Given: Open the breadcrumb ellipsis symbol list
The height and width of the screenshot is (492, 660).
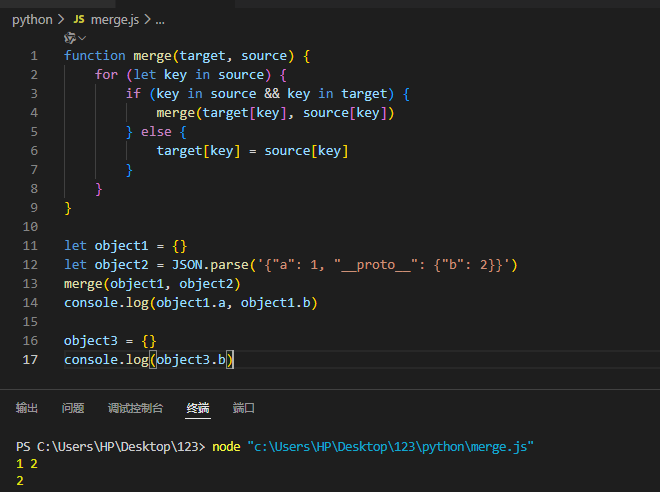Looking at the screenshot, I should click(x=160, y=20).
